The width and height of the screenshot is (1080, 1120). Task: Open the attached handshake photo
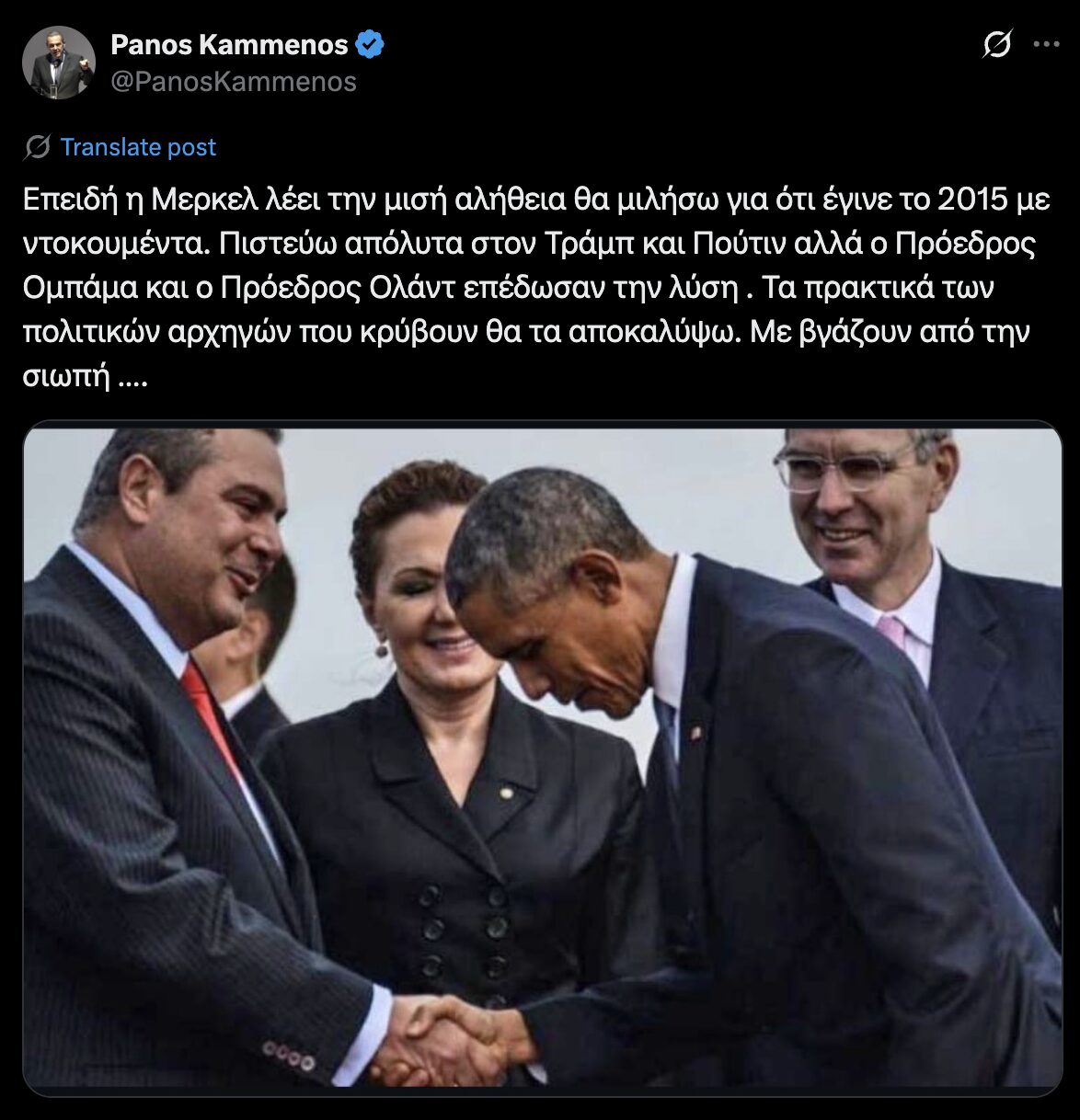[543, 759]
